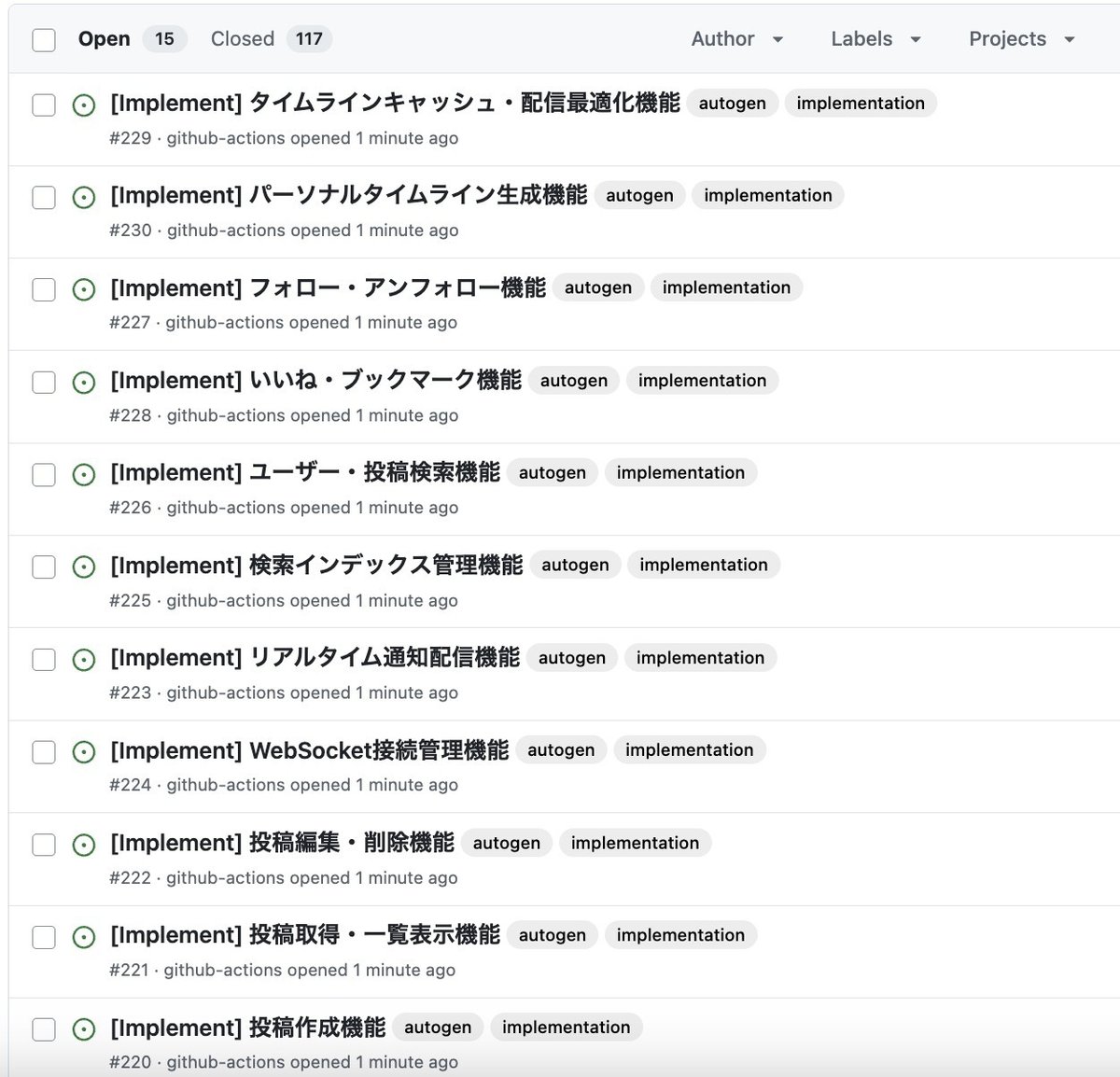This screenshot has width=1120, height=1077.
Task: Expand the Labels filter dropdown
Action: click(x=875, y=39)
